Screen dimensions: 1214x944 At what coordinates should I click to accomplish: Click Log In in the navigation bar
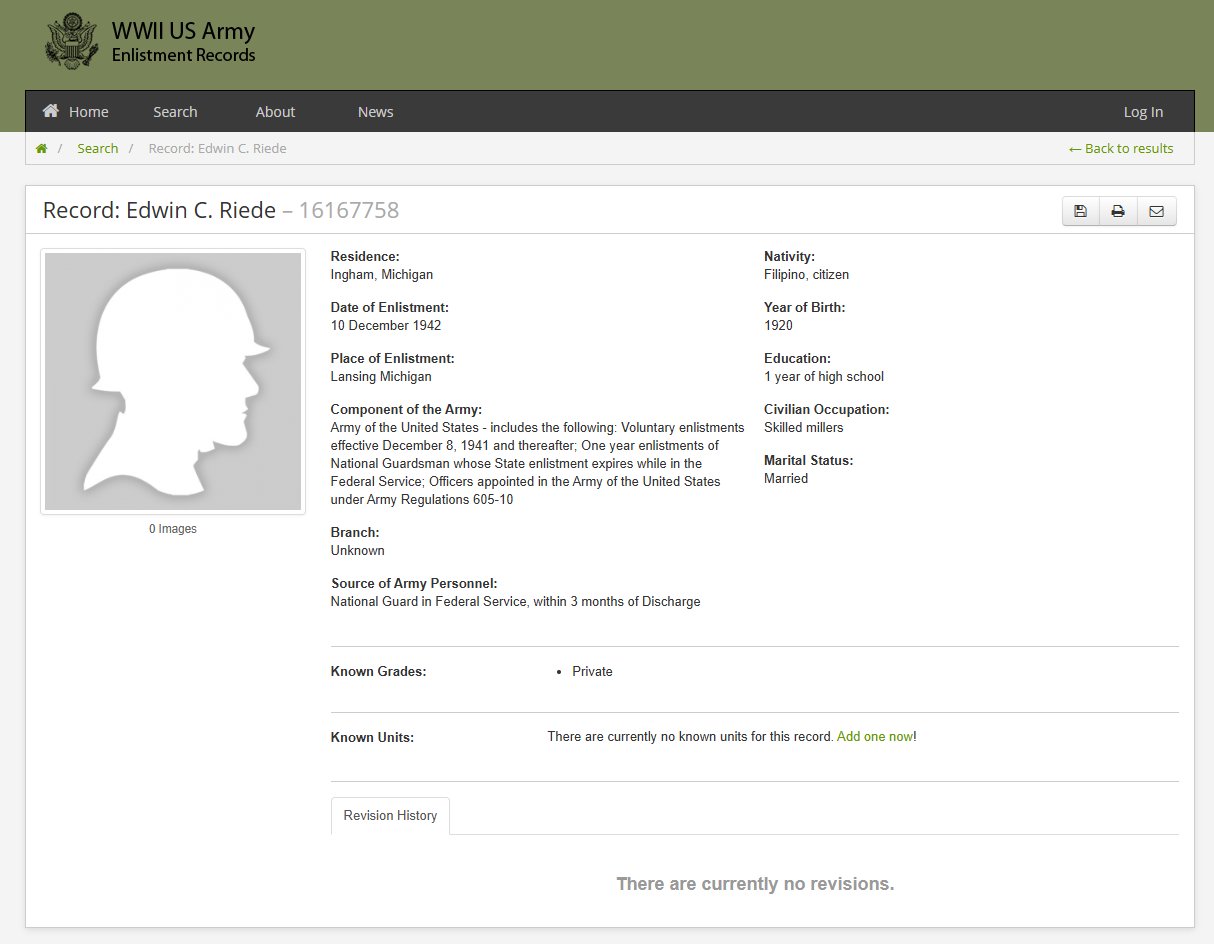coord(1143,112)
